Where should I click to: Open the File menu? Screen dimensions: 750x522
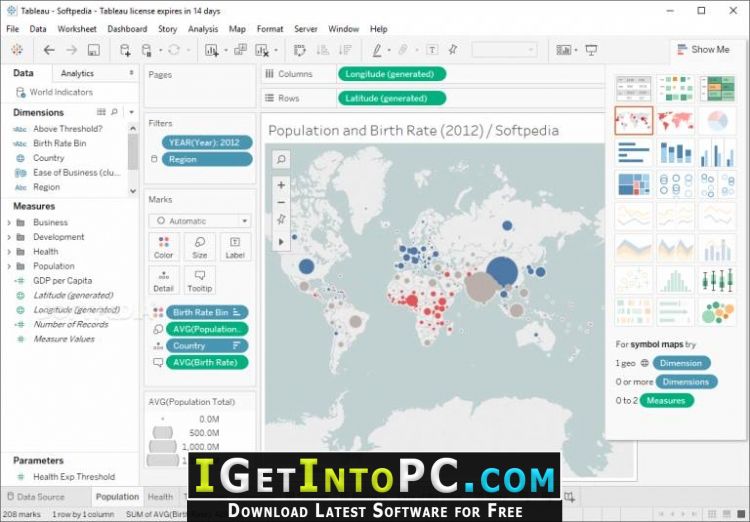tap(12, 29)
